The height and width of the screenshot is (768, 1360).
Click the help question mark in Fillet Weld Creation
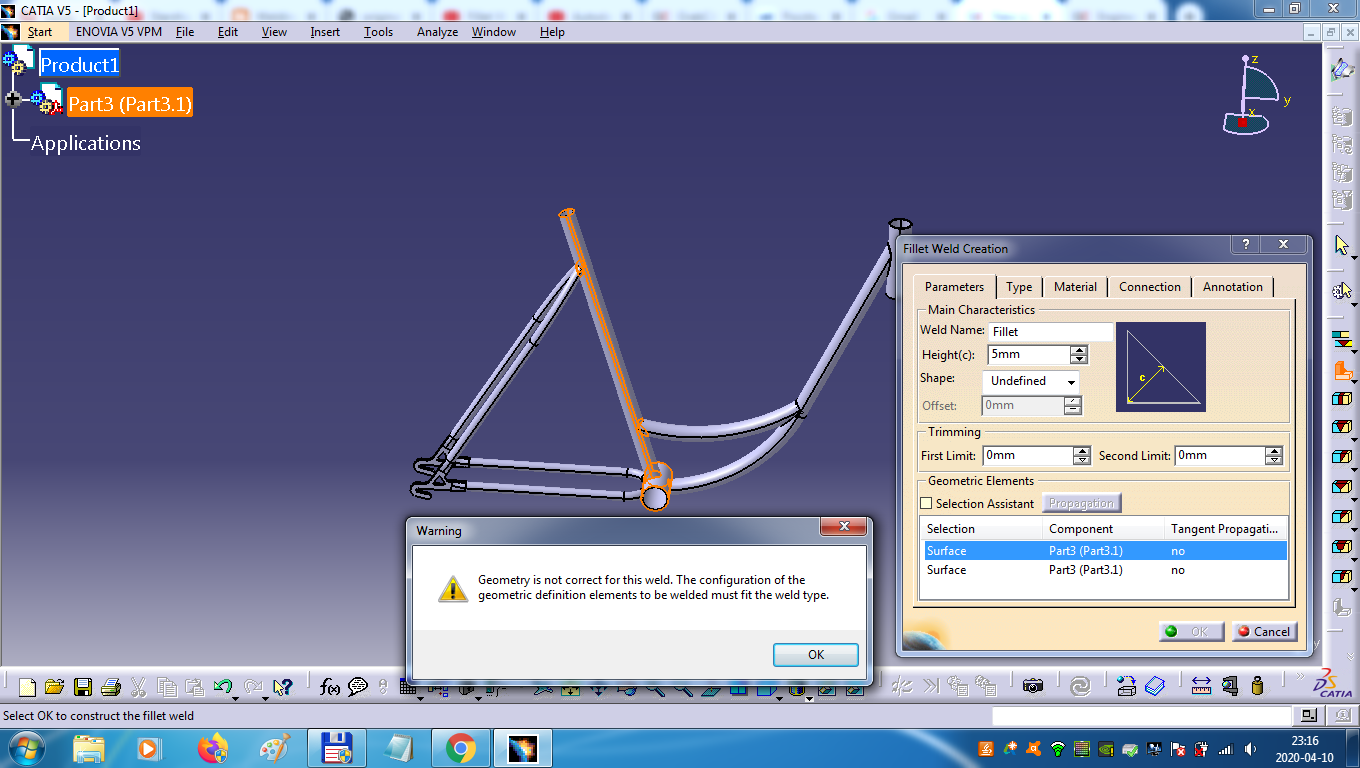[x=1245, y=244]
